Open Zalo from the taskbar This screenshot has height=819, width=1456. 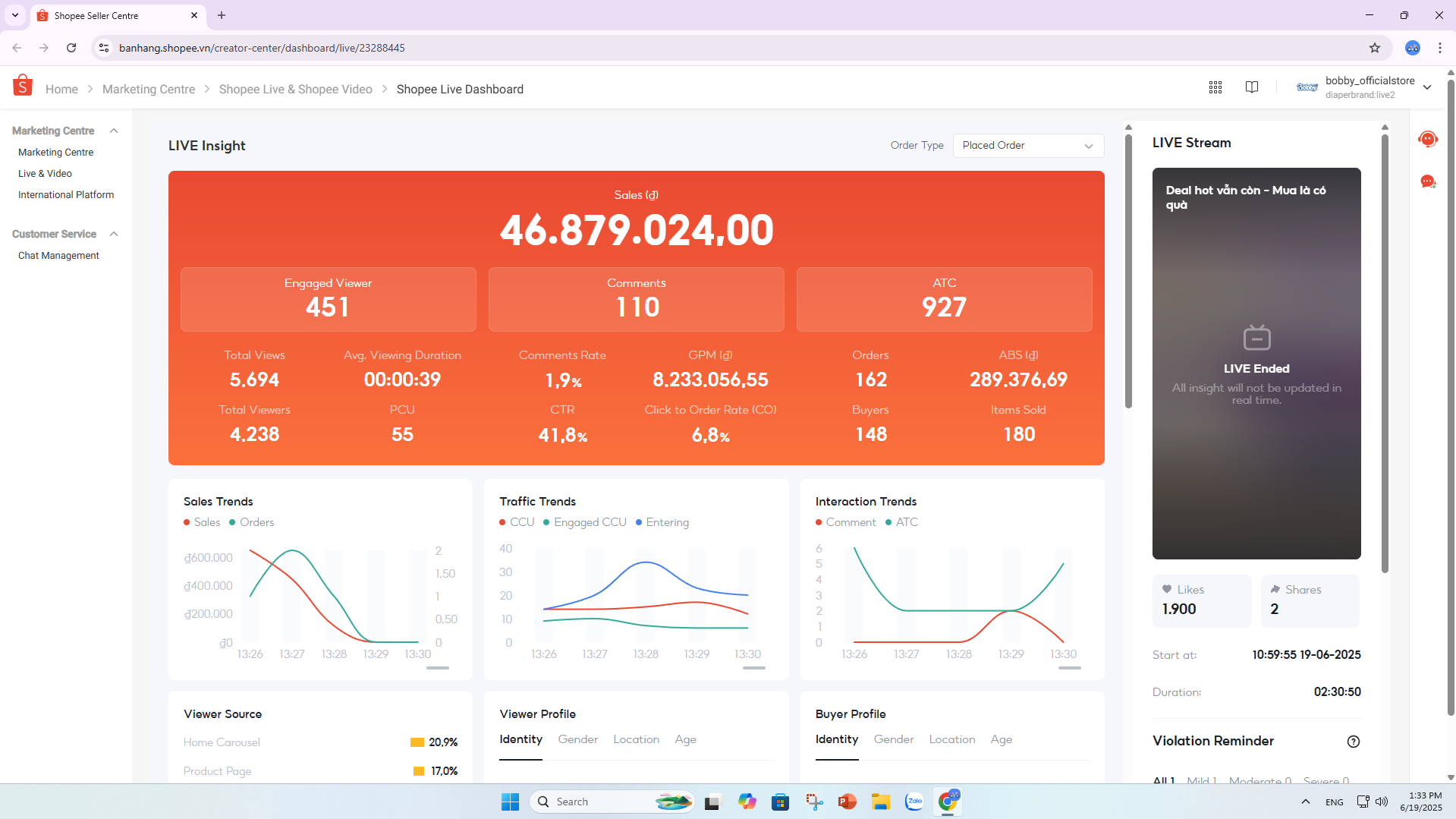tap(914, 802)
